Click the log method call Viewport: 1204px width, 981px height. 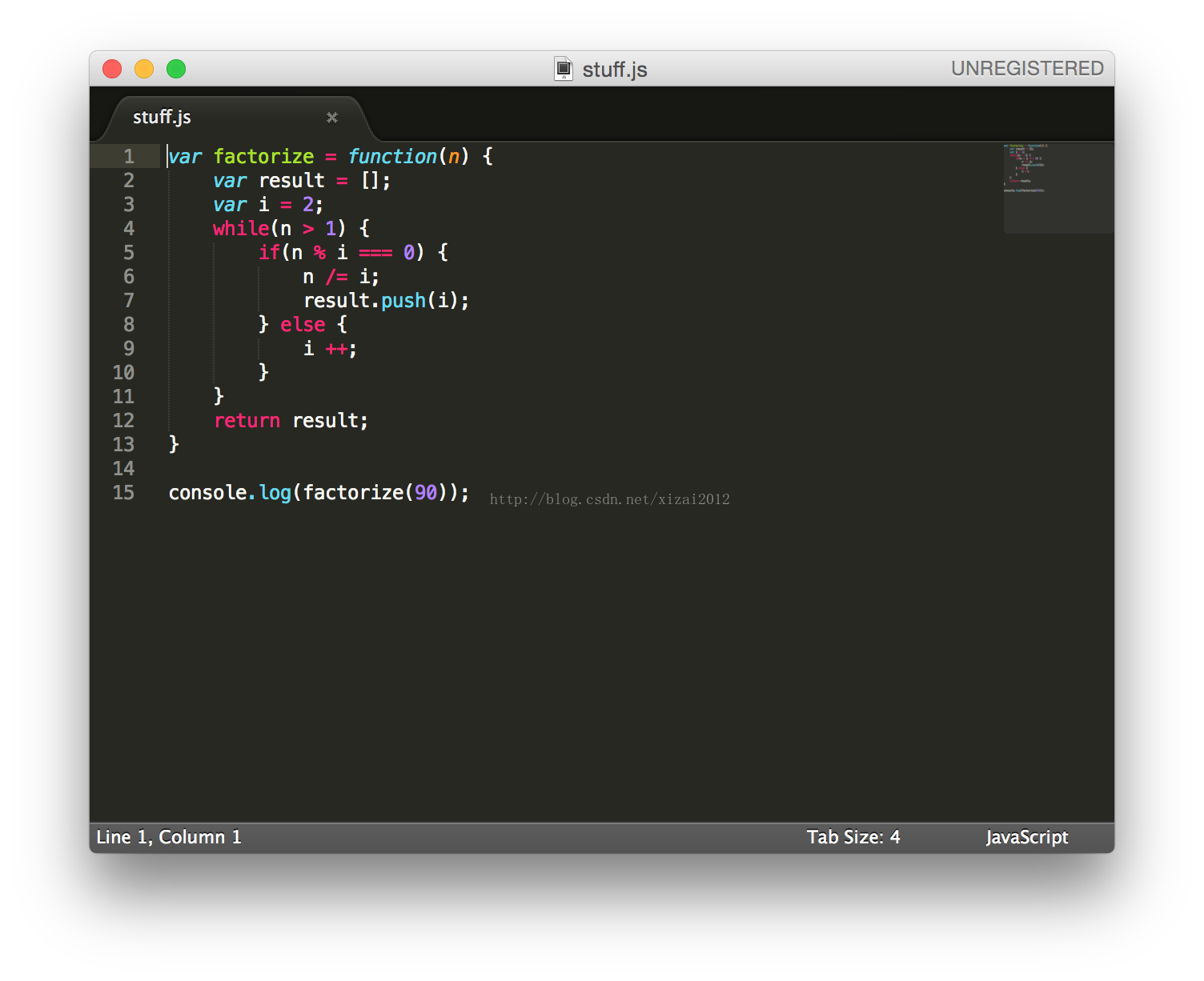(275, 492)
